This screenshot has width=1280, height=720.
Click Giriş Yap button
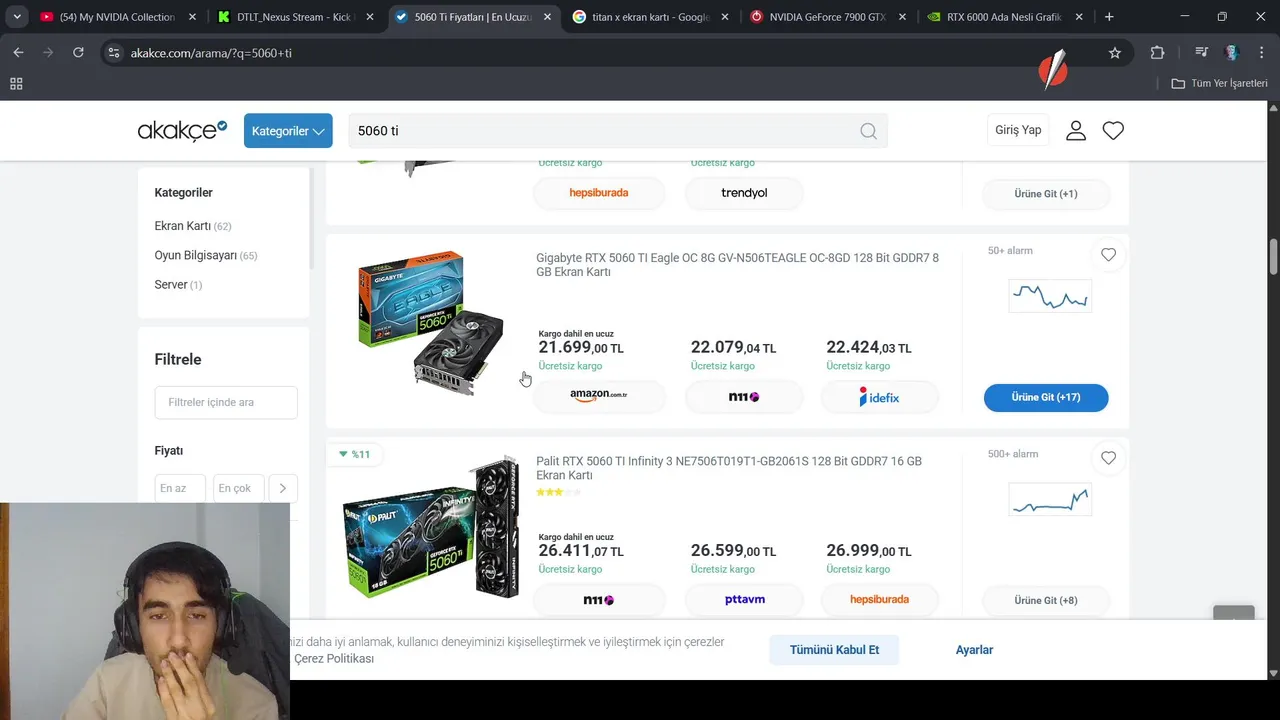[x=1018, y=130]
